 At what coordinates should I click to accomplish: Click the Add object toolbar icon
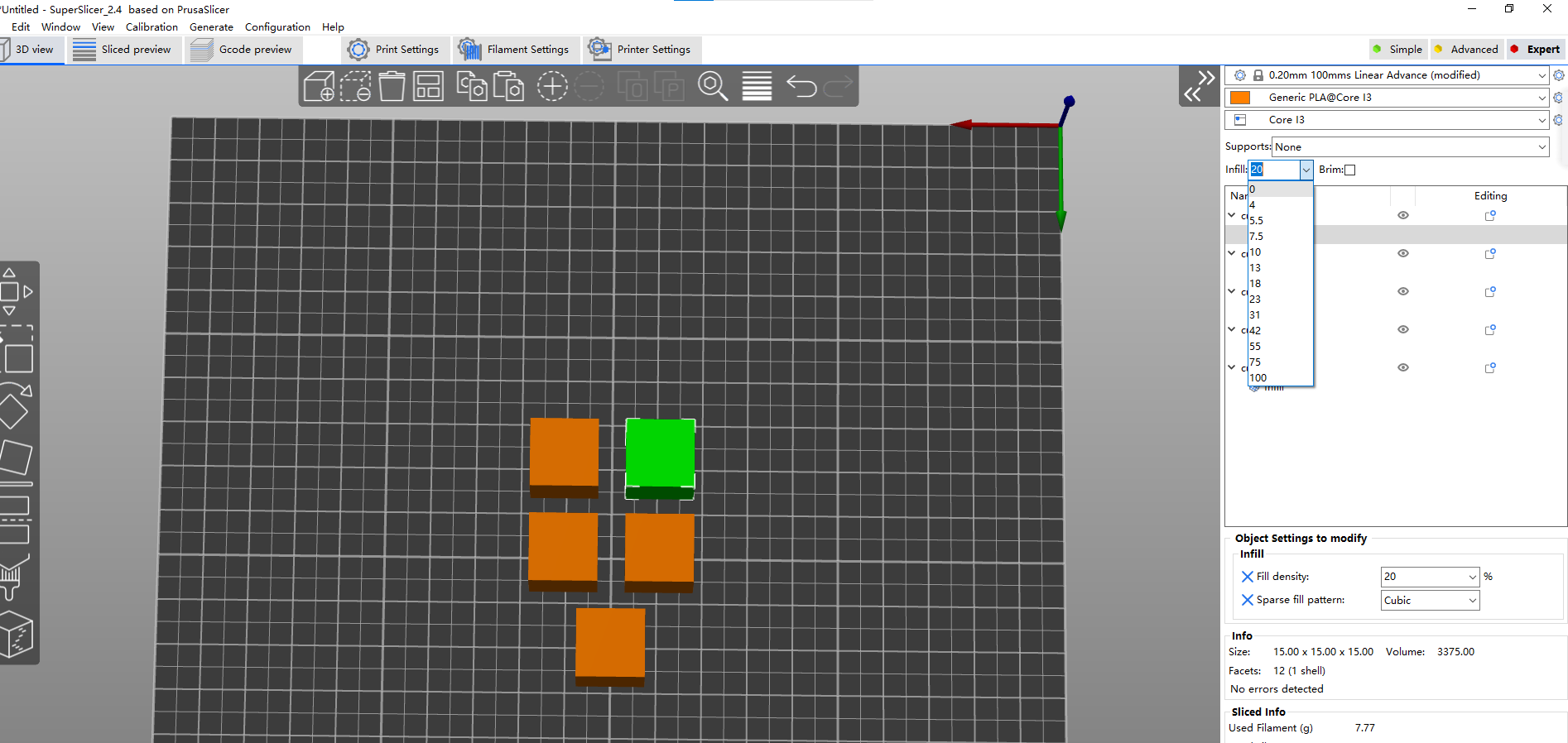[x=319, y=86]
